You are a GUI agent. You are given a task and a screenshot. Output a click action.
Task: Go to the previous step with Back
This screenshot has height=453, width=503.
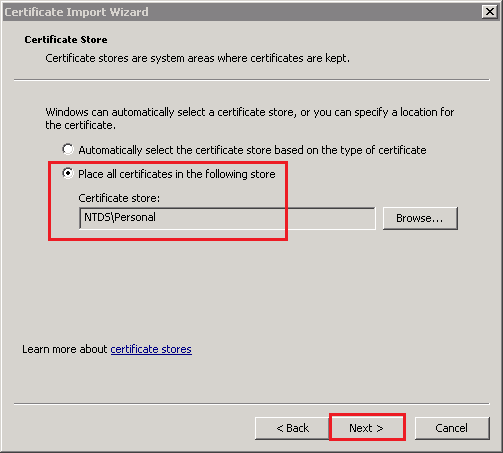[x=292, y=428]
